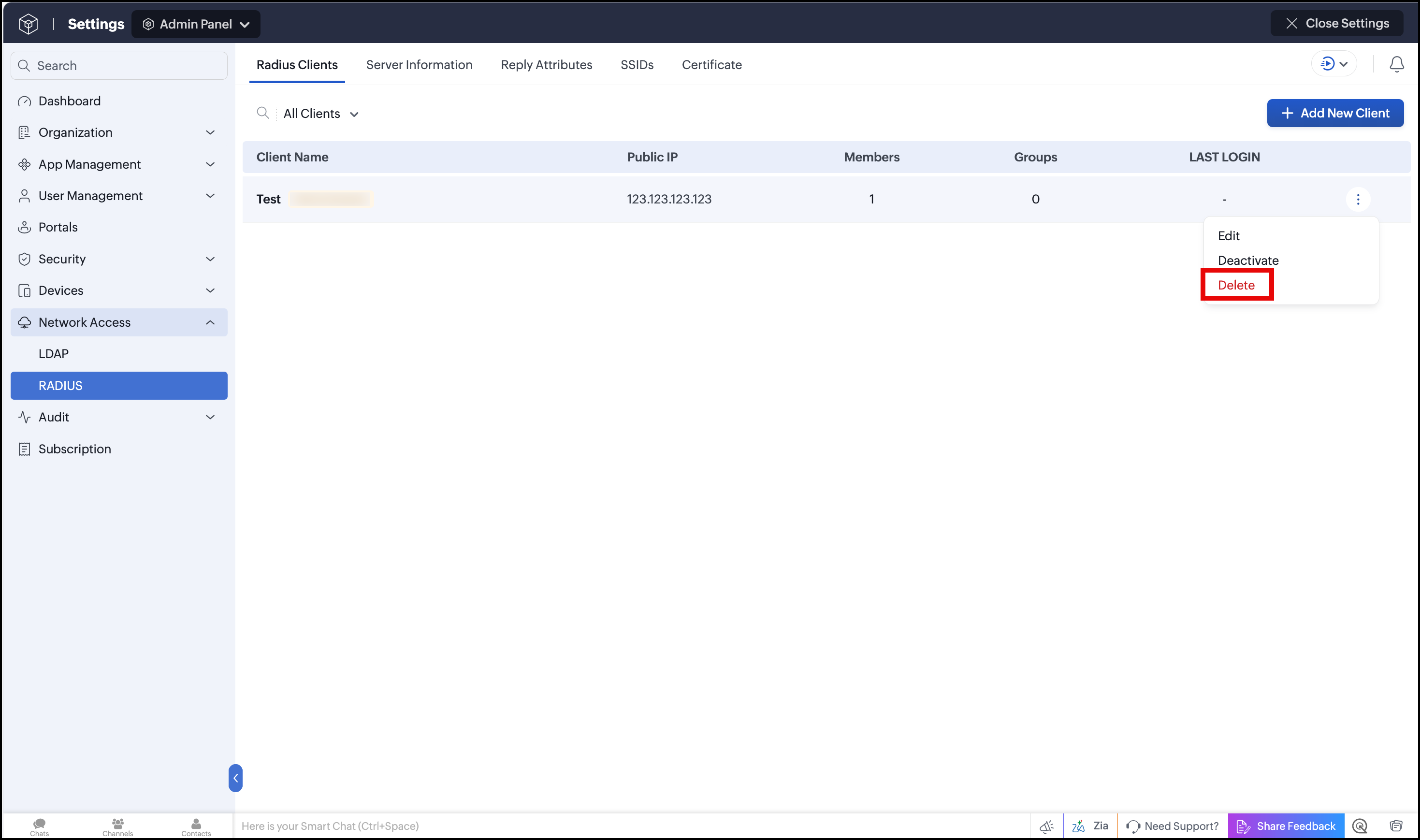This screenshot has width=1420, height=840.
Task: Click the chat windows icon at bottom right
Action: click(x=1396, y=826)
